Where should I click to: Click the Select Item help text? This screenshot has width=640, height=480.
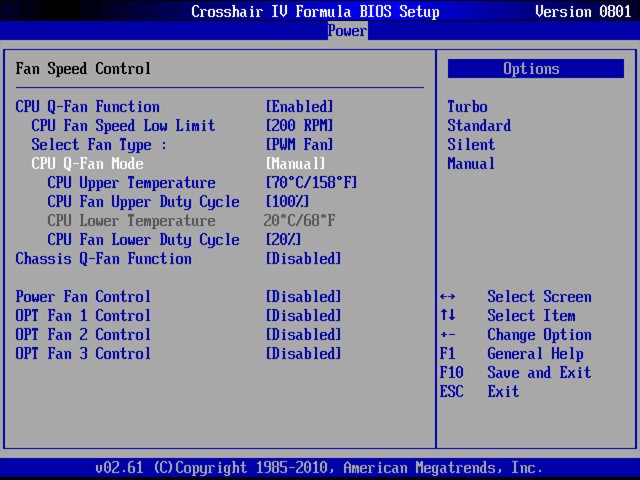[x=531, y=316]
